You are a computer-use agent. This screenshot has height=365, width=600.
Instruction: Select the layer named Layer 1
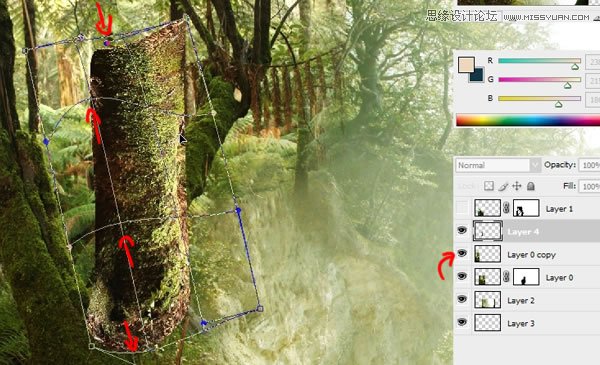pyautogui.click(x=559, y=209)
